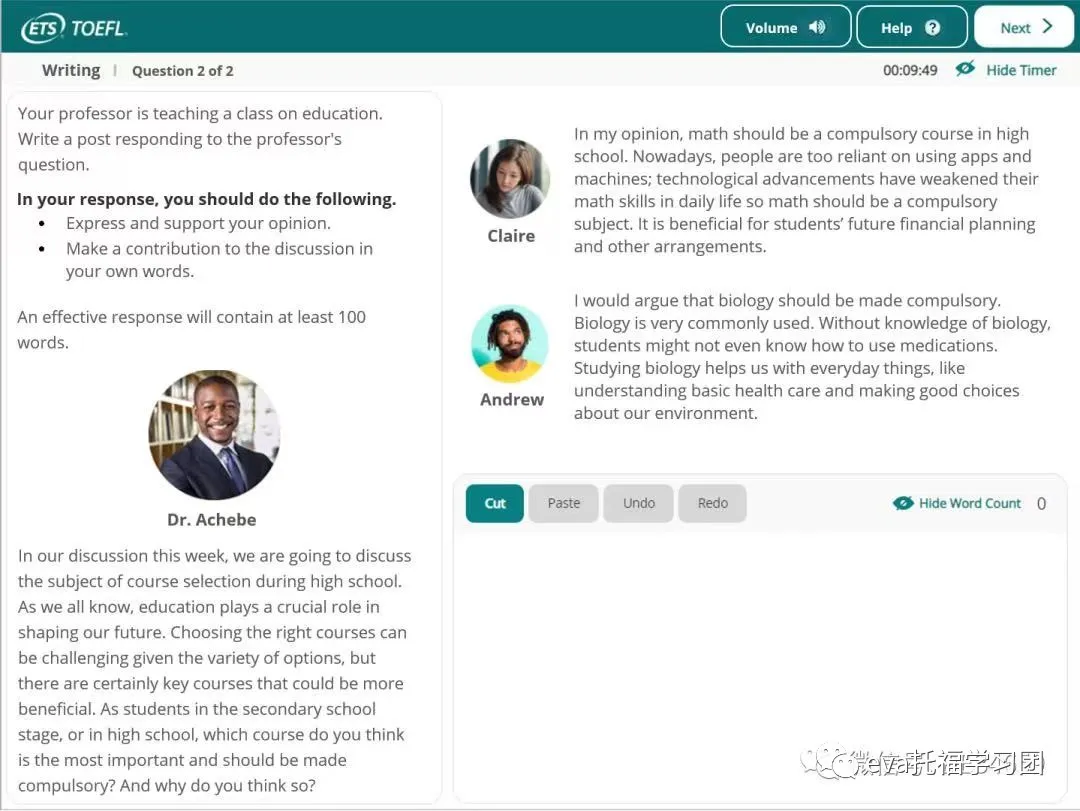Click Andrew's avatar image
Screen dimensions: 1080x811
510,344
